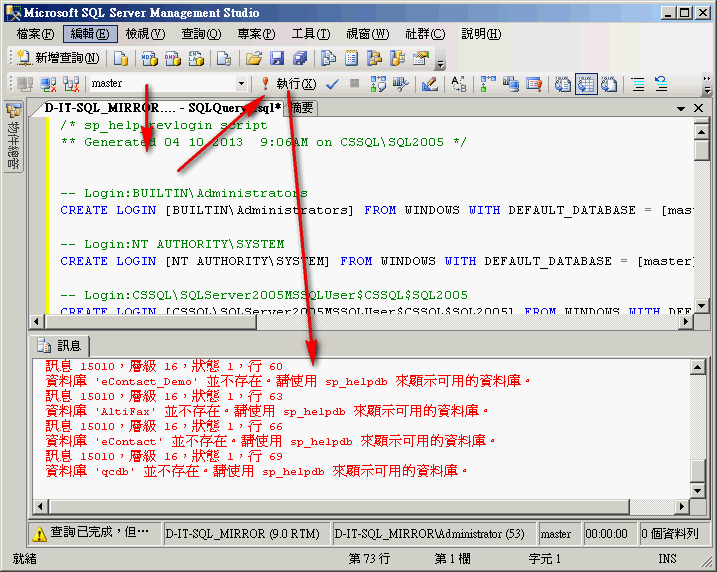The height and width of the screenshot is (572, 717).
Task: Toggle Include Actual Execution Plan
Action: tap(488, 84)
